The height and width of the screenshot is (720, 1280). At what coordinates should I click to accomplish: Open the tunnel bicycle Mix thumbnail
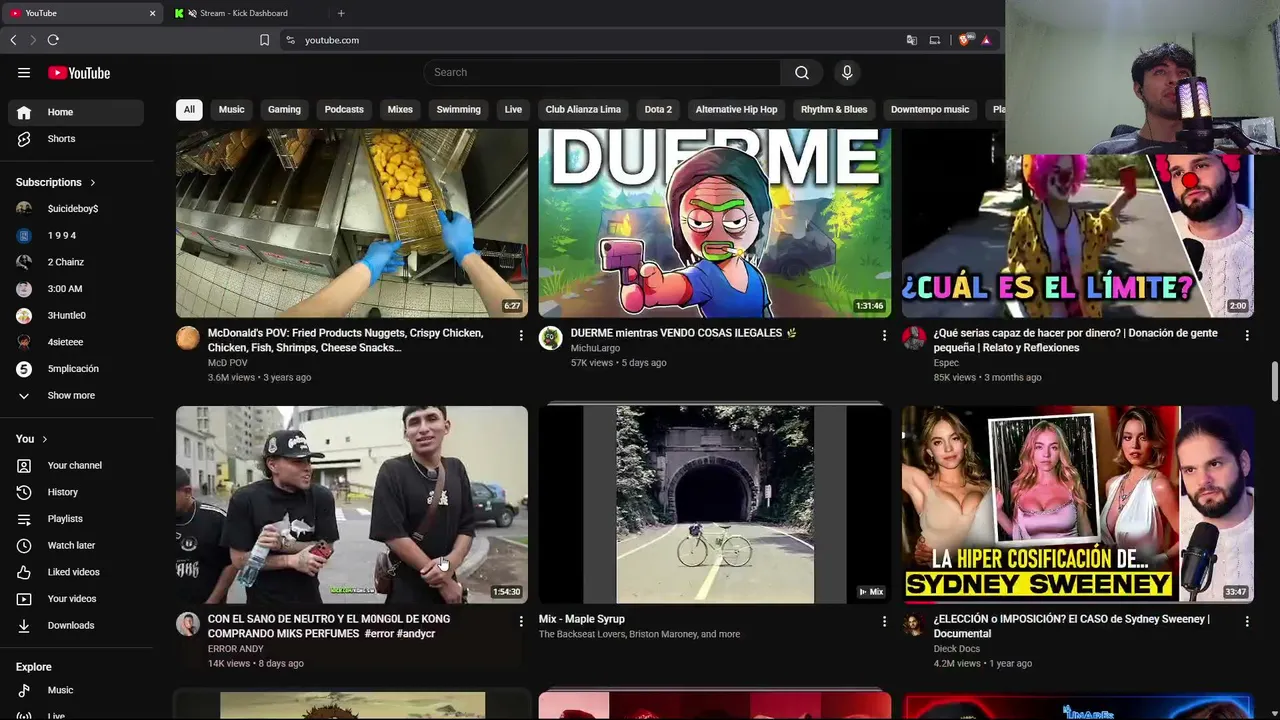tap(715, 504)
